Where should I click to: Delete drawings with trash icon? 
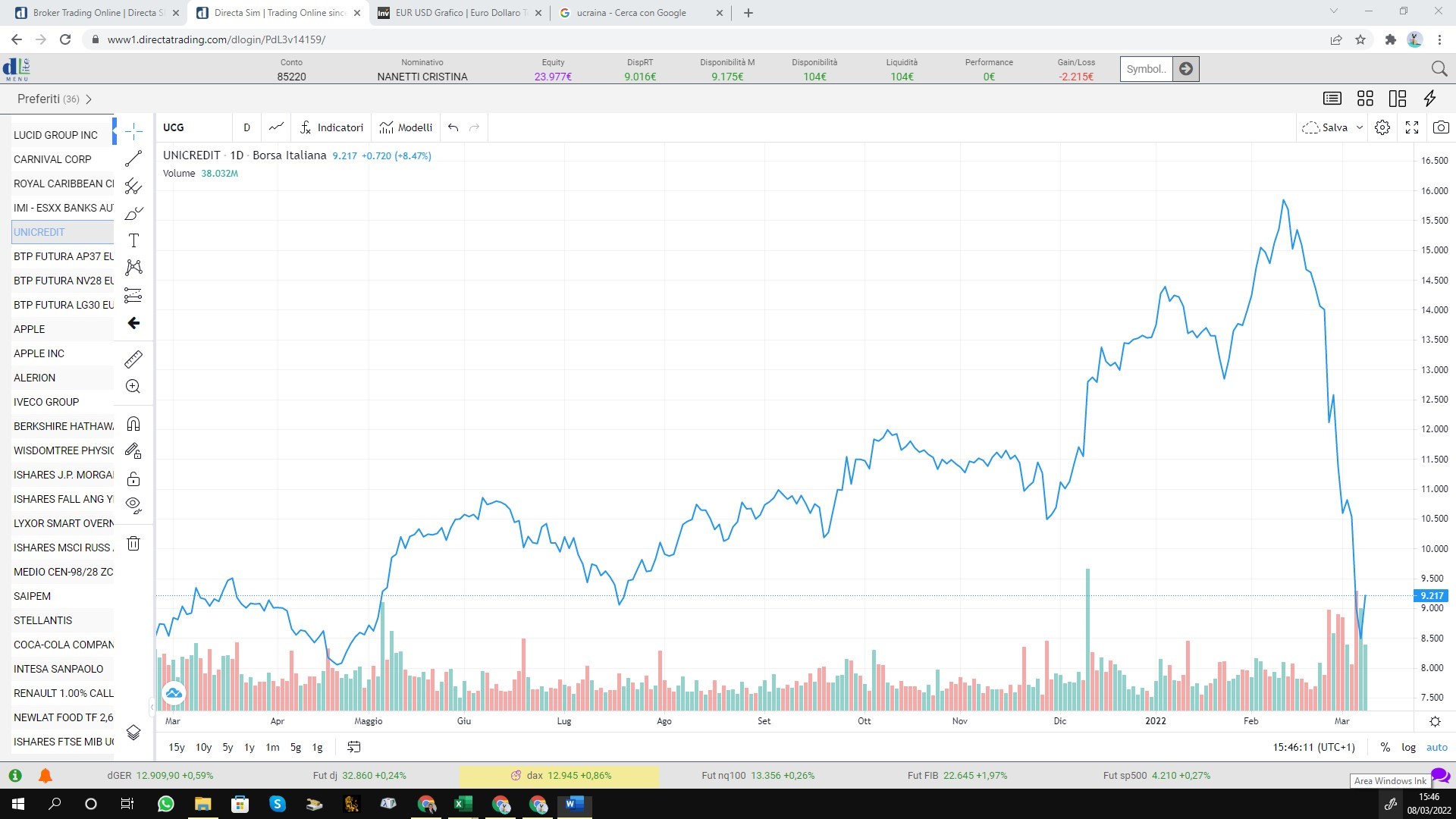[x=133, y=543]
